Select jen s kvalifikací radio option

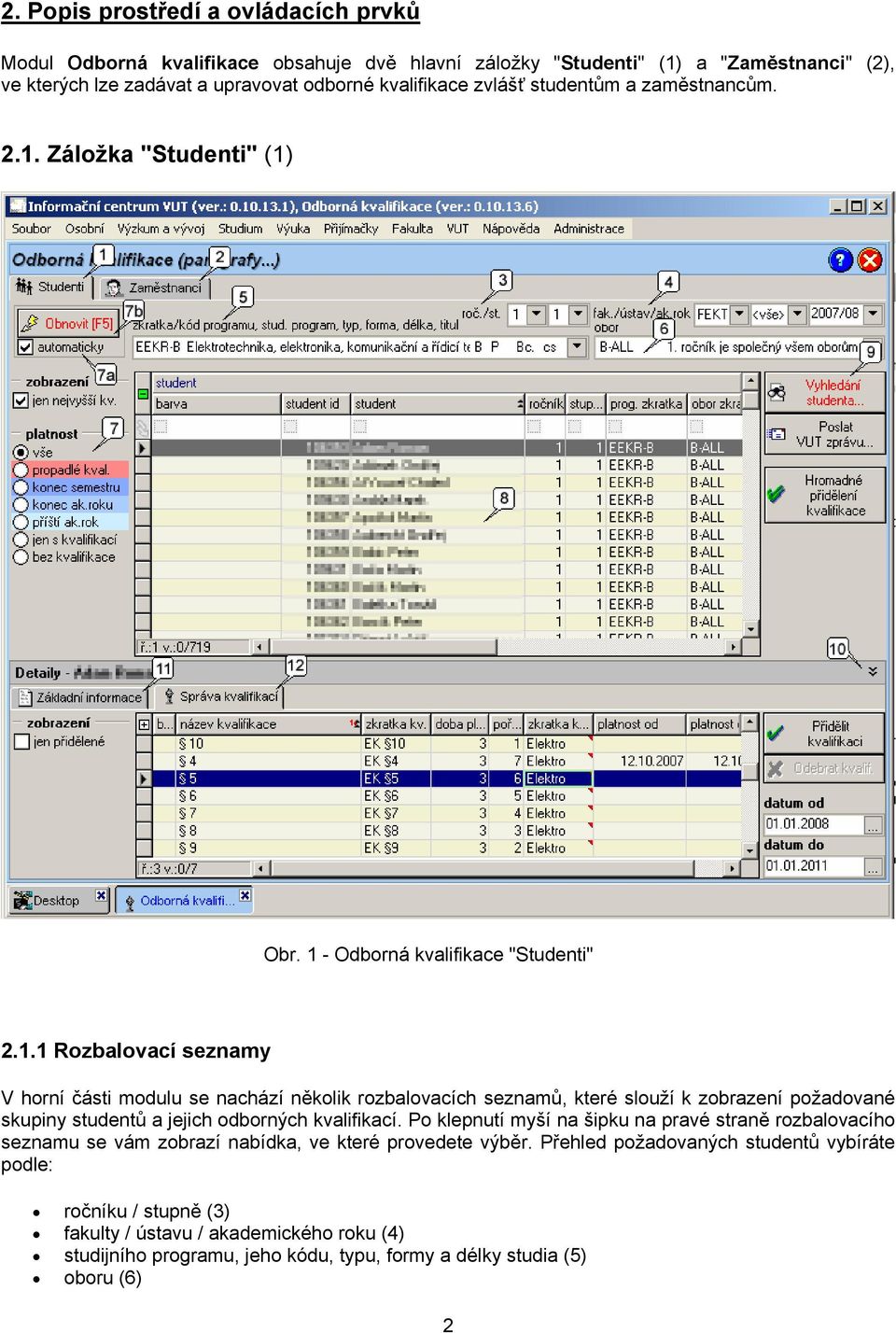[21, 540]
